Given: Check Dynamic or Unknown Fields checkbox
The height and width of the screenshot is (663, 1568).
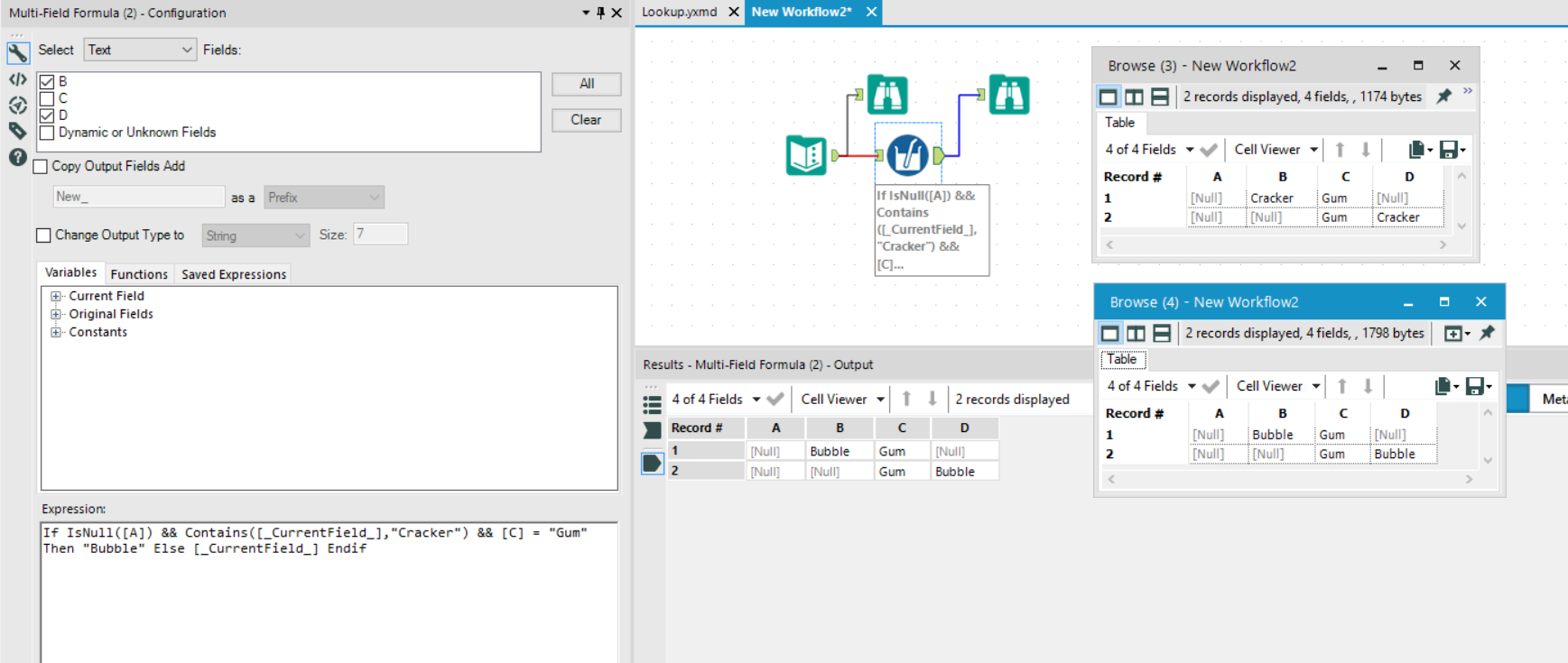Looking at the screenshot, I should pos(47,133).
